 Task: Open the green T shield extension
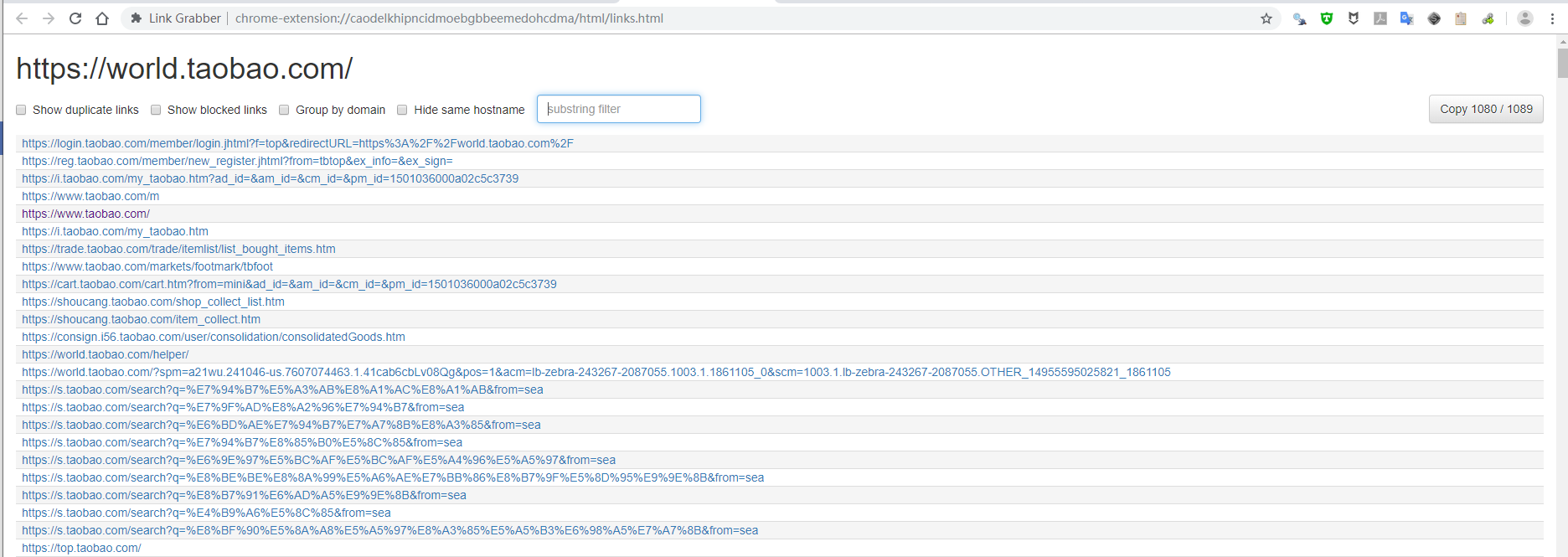pos(1327,18)
